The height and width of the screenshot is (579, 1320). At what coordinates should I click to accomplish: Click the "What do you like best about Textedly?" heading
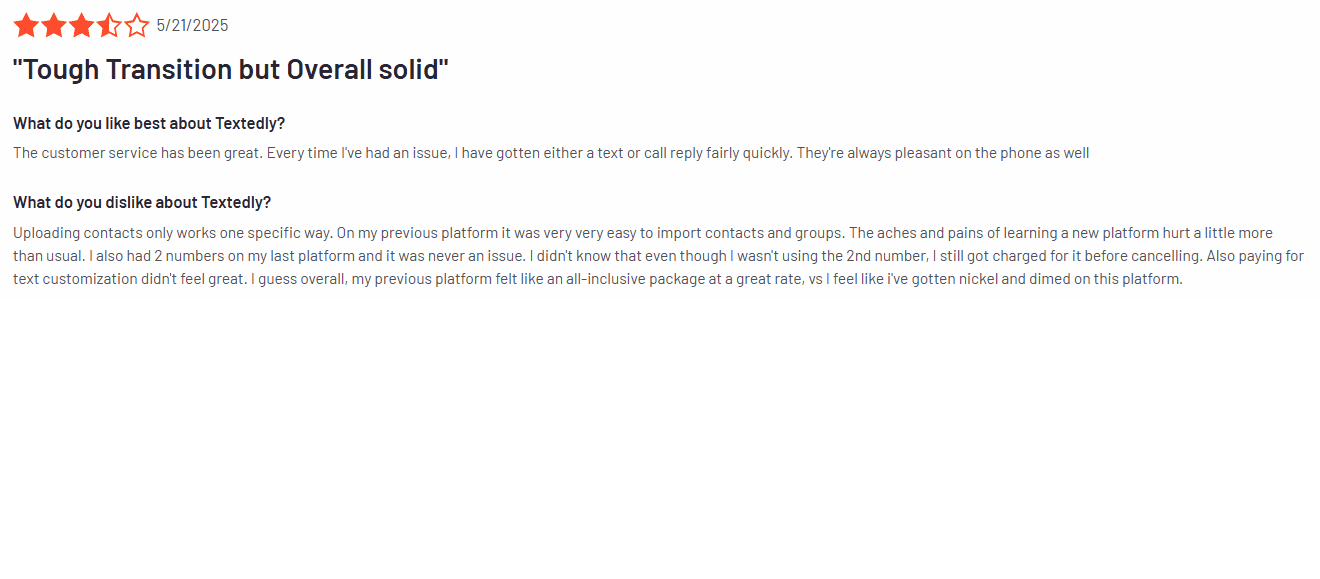(149, 124)
